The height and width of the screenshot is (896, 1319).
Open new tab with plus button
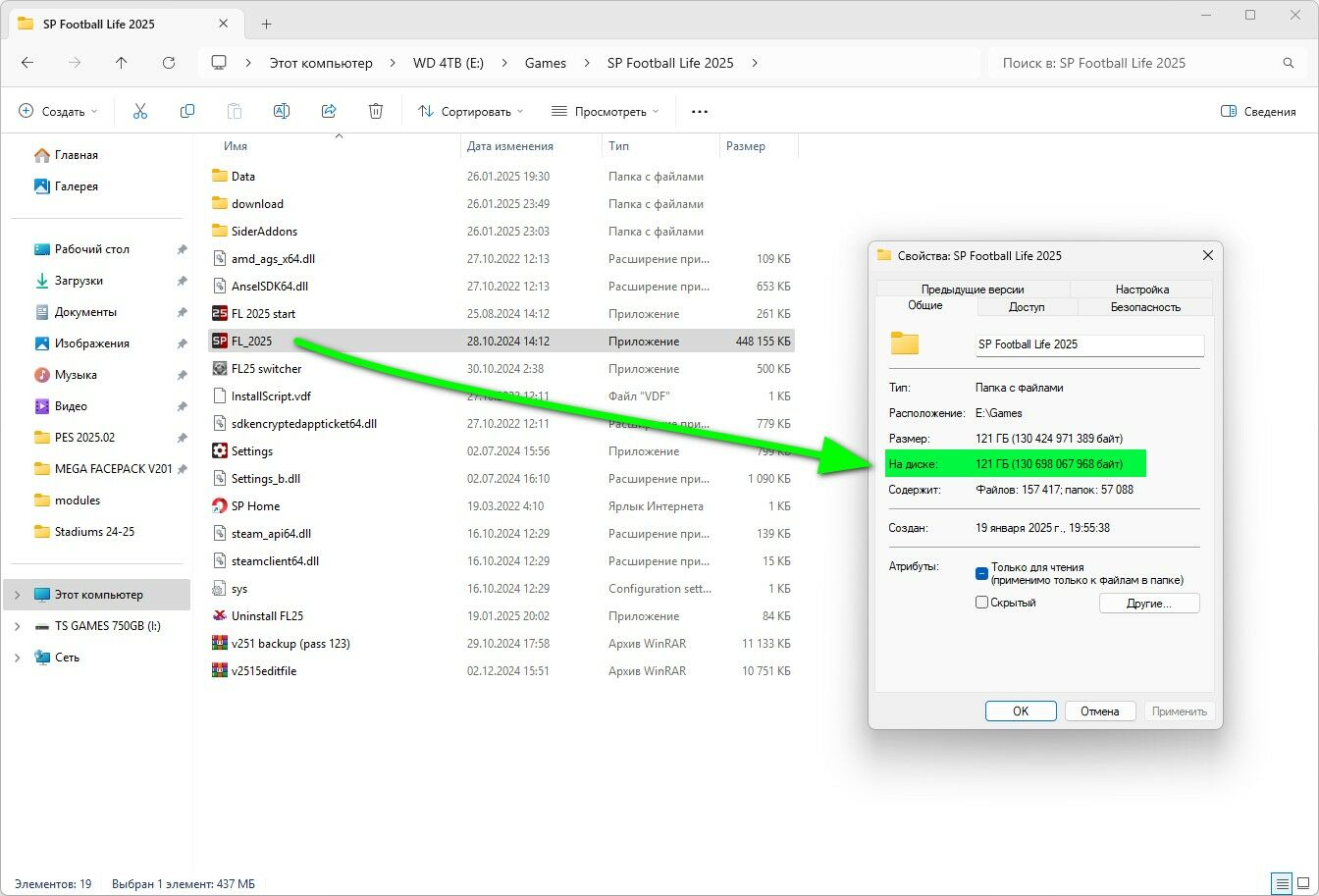tap(266, 24)
